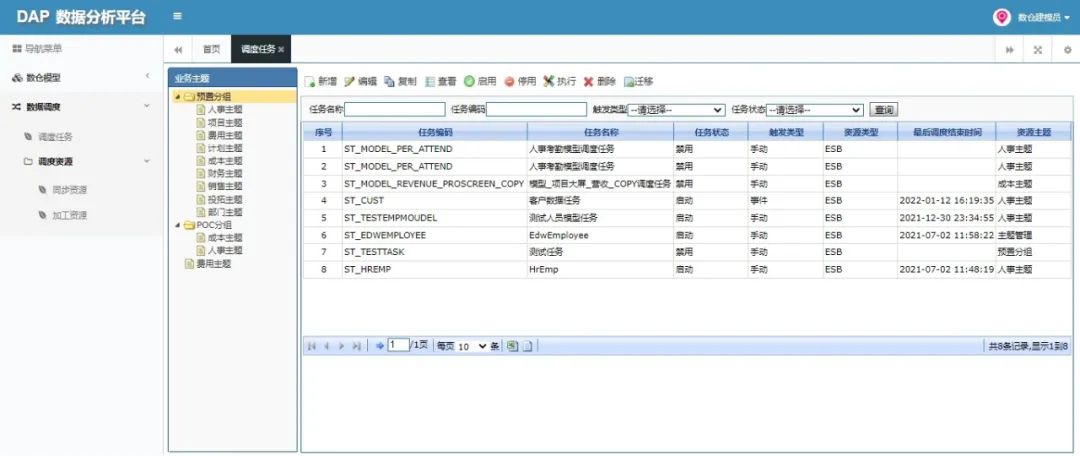1080x456 pixels.
Task: Select 计划主题 in the tree
Action: point(225,148)
